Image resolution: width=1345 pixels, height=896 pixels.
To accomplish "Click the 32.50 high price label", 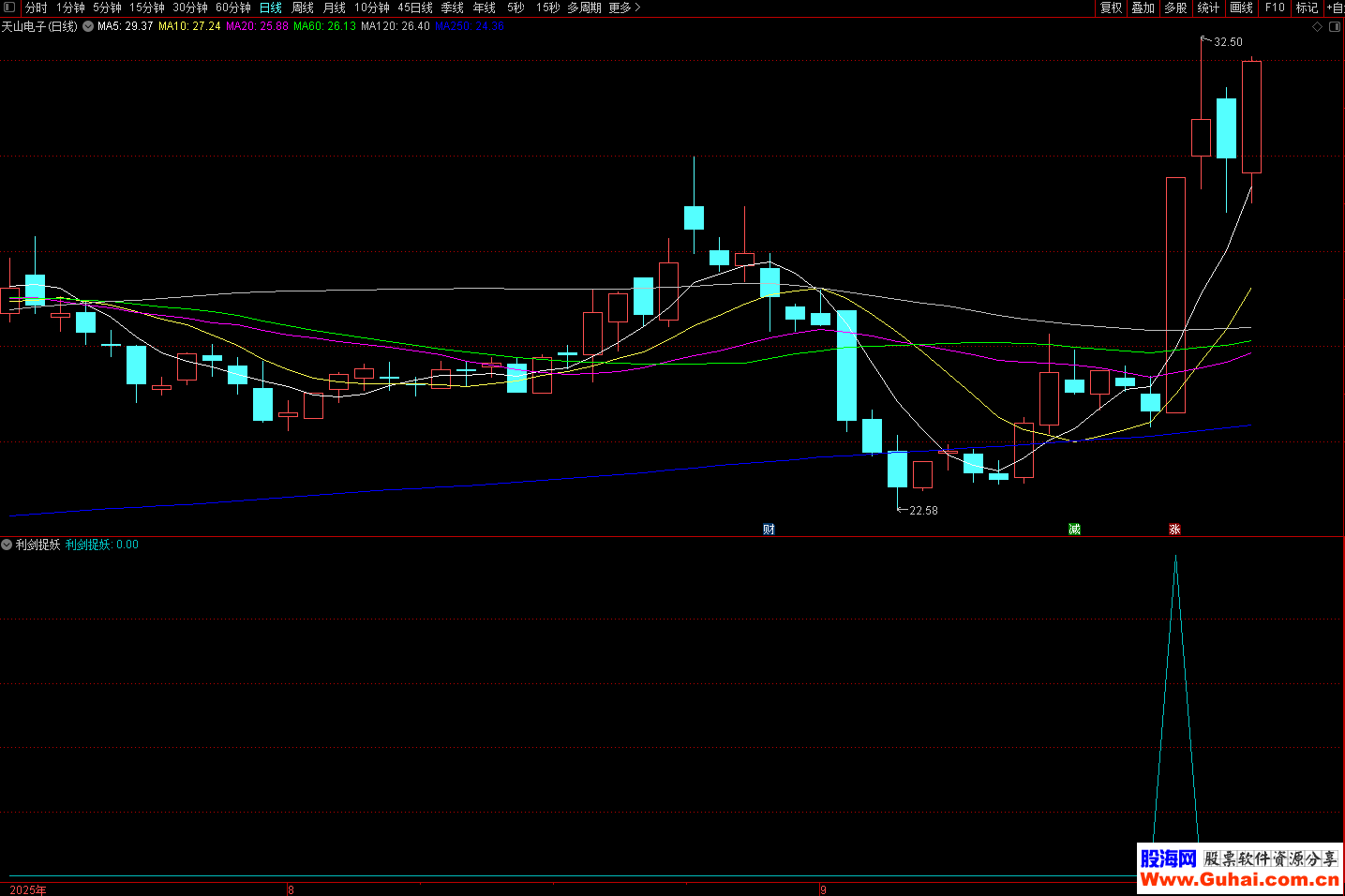I will tap(1228, 42).
